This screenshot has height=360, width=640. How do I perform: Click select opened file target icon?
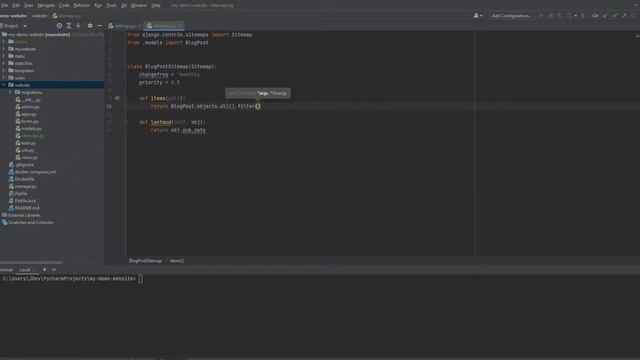(59, 26)
